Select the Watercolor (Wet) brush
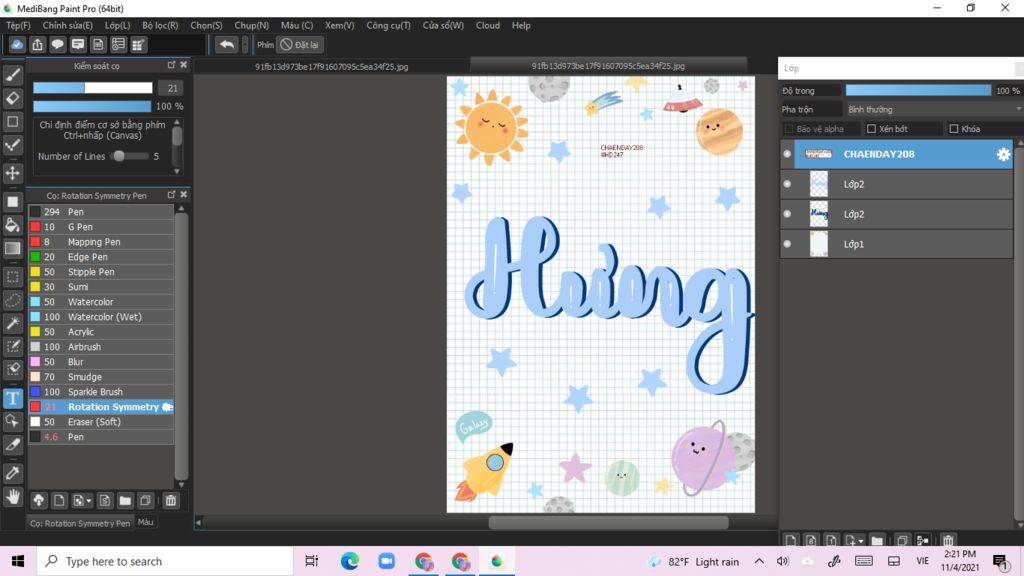 tap(101, 317)
